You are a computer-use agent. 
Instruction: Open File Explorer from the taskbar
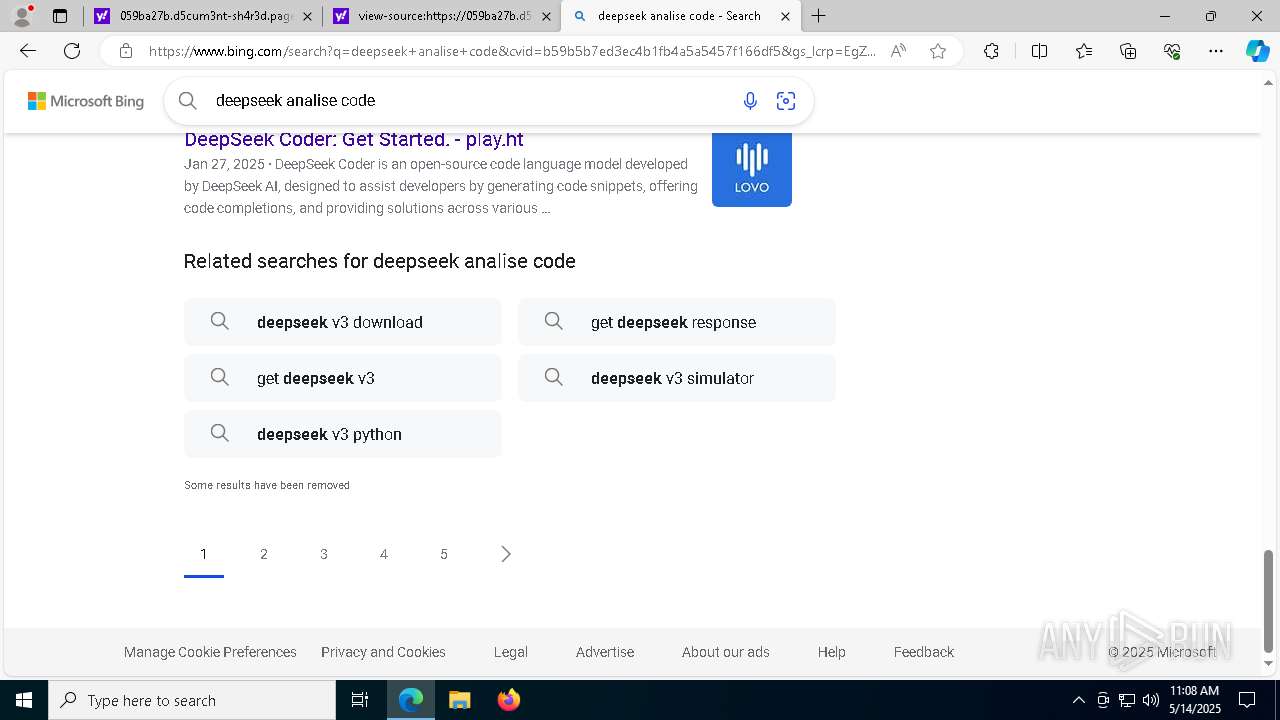459,700
